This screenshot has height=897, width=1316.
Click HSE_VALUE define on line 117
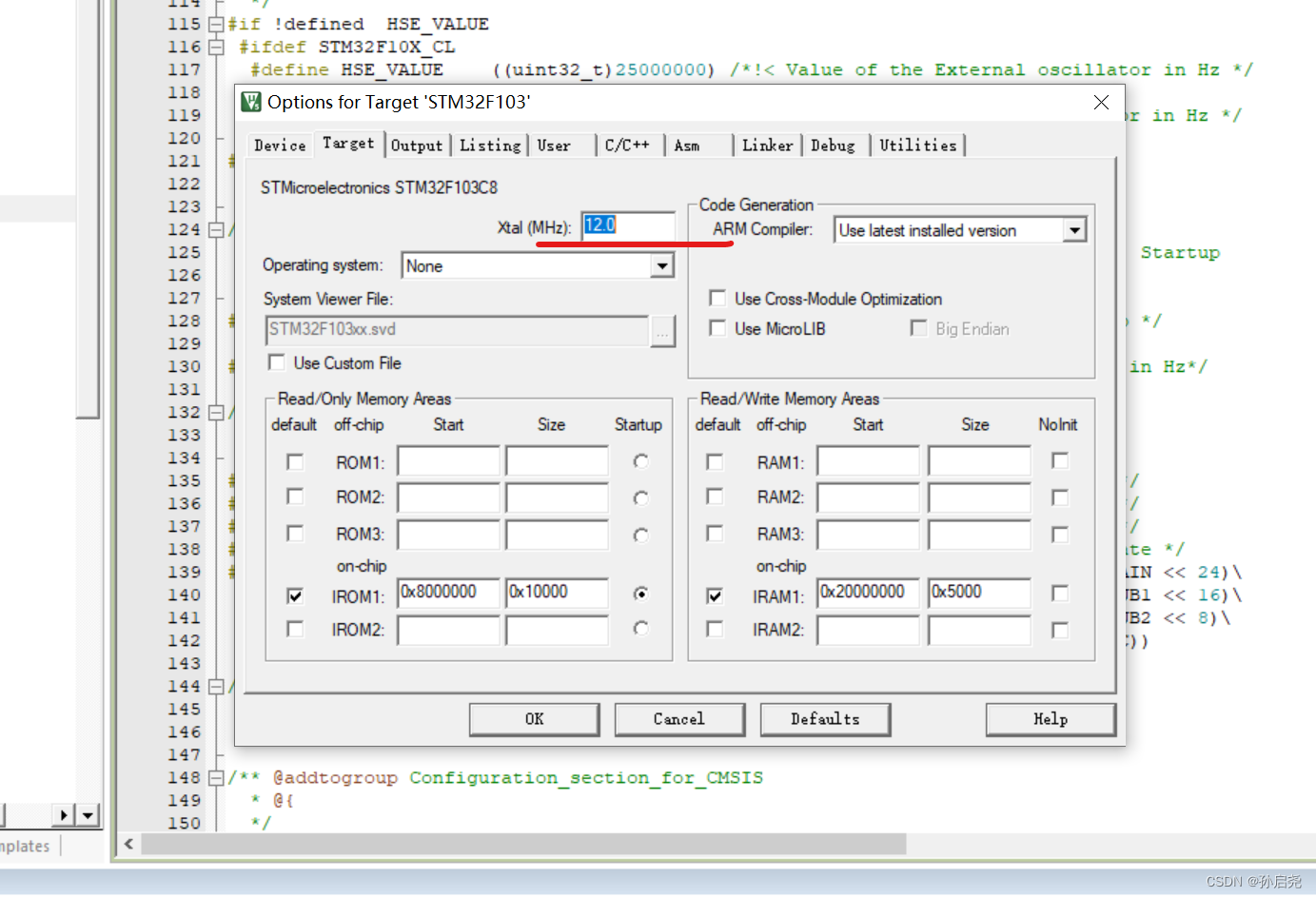click(392, 69)
